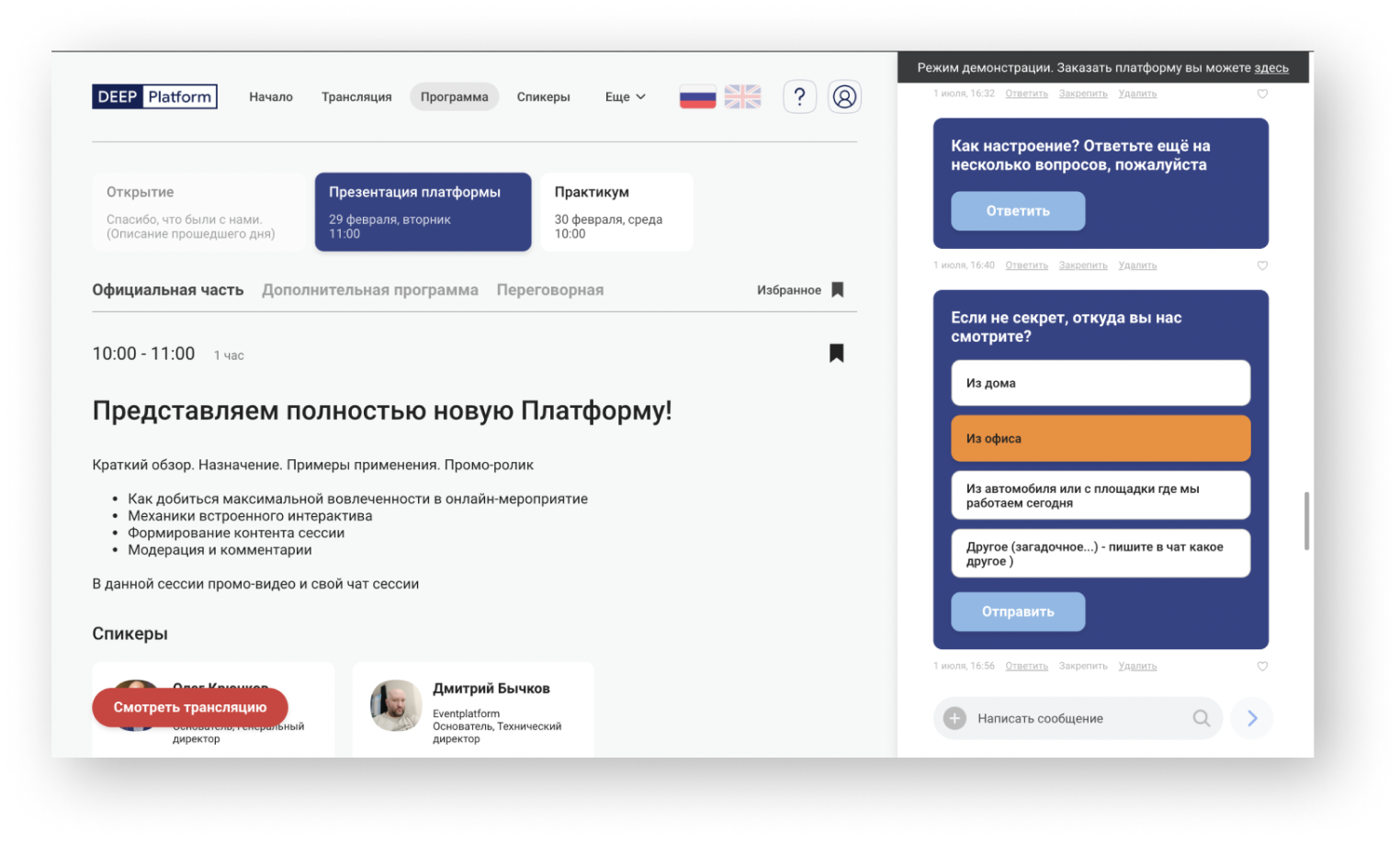The height and width of the screenshot is (843, 1400).
Task: Submit poll with Отправить button
Action: (1018, 612)
